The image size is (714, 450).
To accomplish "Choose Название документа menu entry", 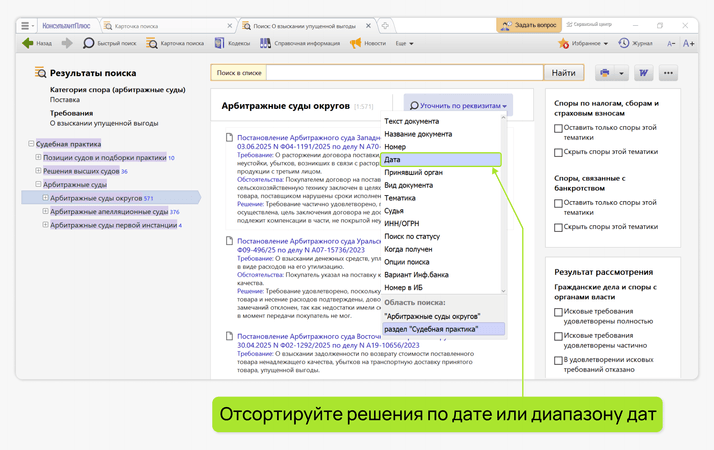I will [x=441, y=134].
